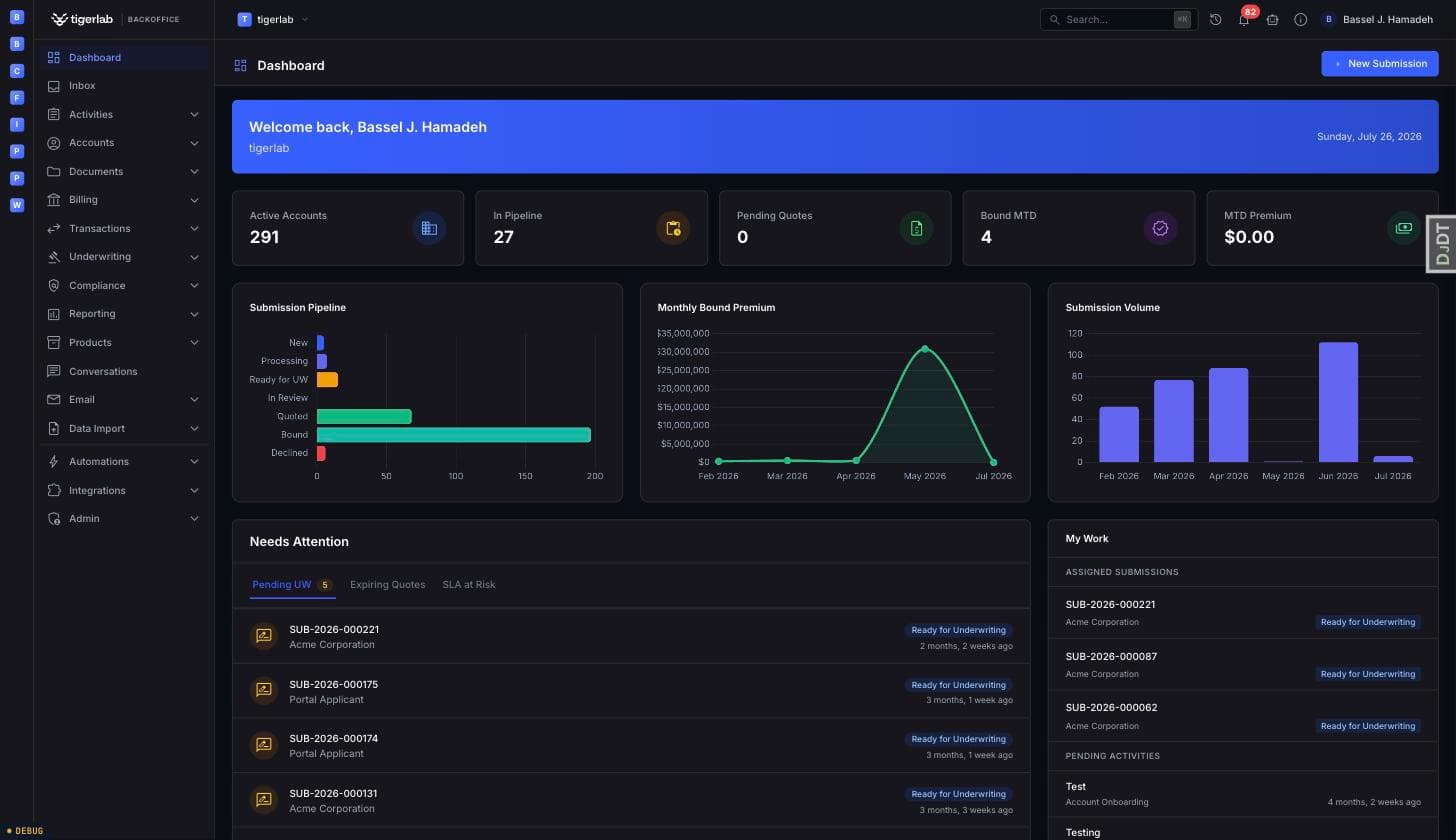Click the MTD Premium cash icon
Screen dimensions: 1456x840
click(x=1404, y=228)
